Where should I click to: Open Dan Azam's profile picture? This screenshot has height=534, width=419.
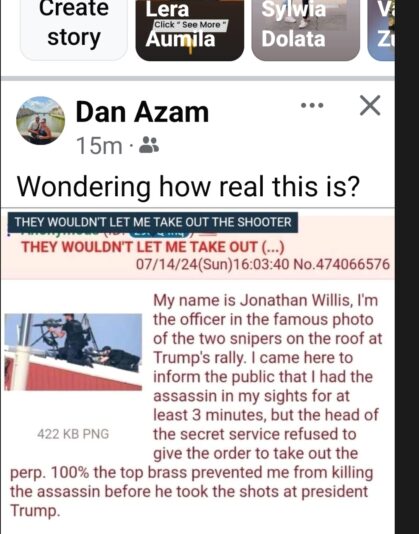(41, 120)
